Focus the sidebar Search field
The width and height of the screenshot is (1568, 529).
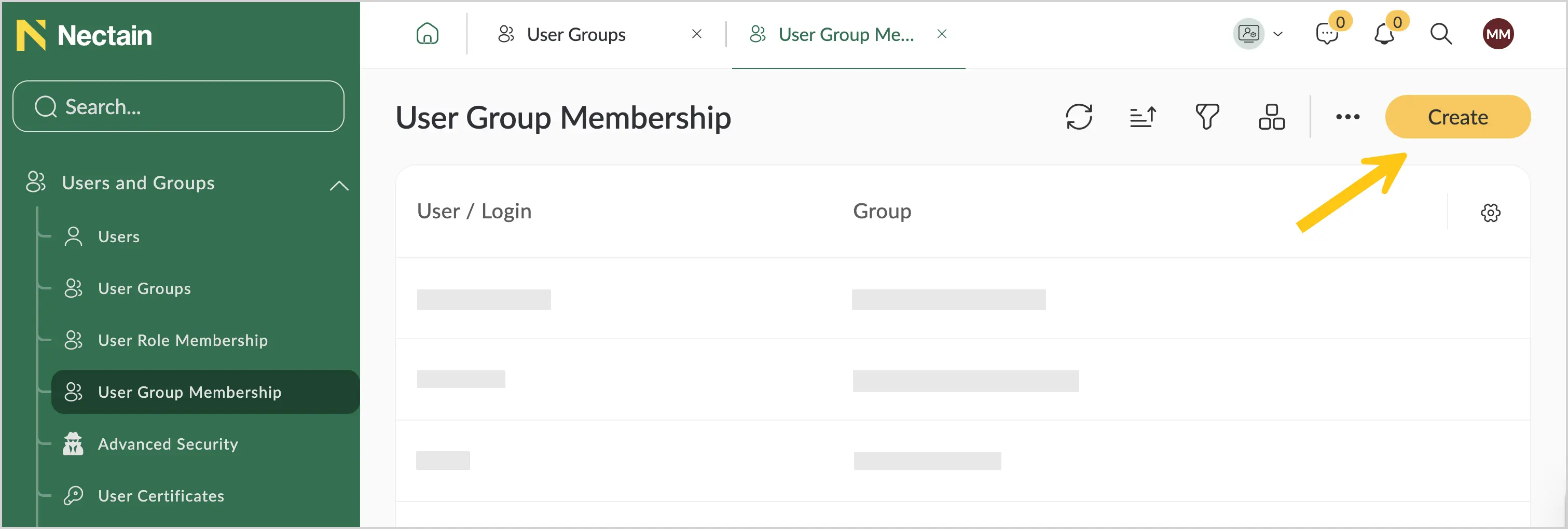(178, 106)
